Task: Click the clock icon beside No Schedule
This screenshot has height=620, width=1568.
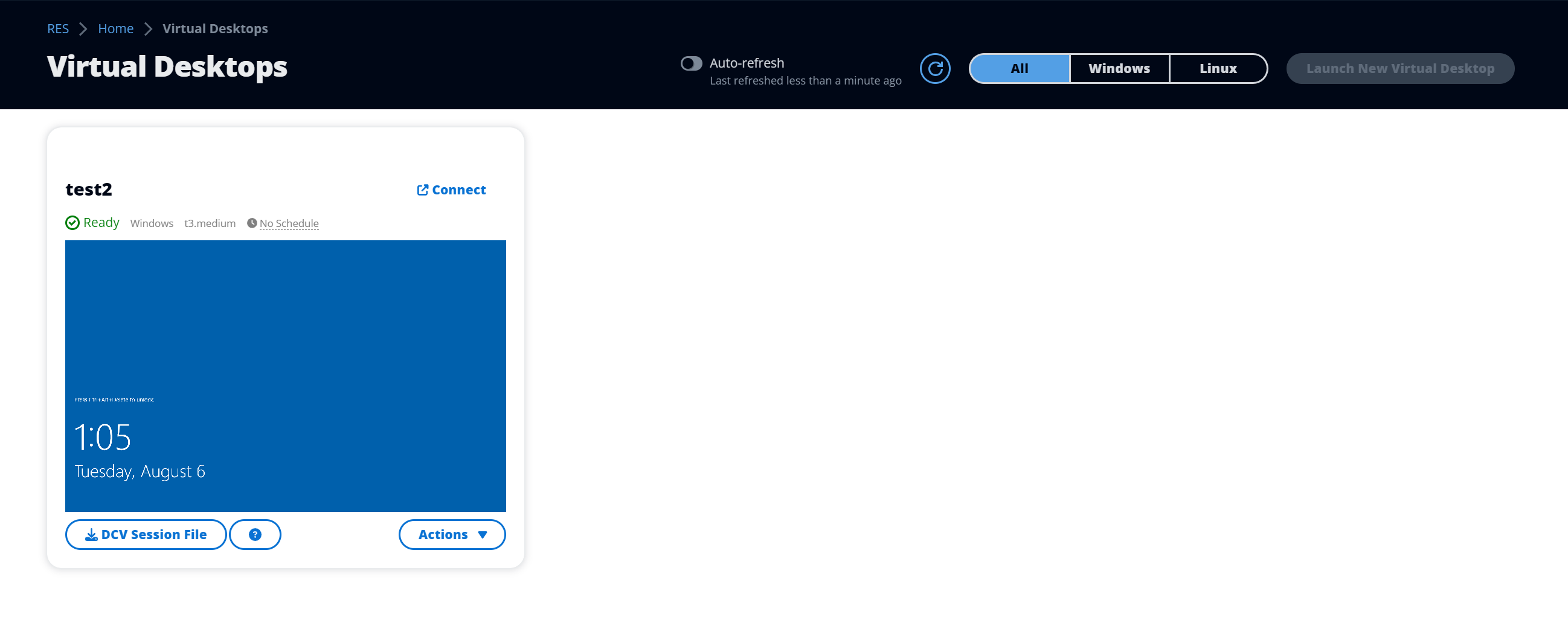Action: [x=252, y=223]
